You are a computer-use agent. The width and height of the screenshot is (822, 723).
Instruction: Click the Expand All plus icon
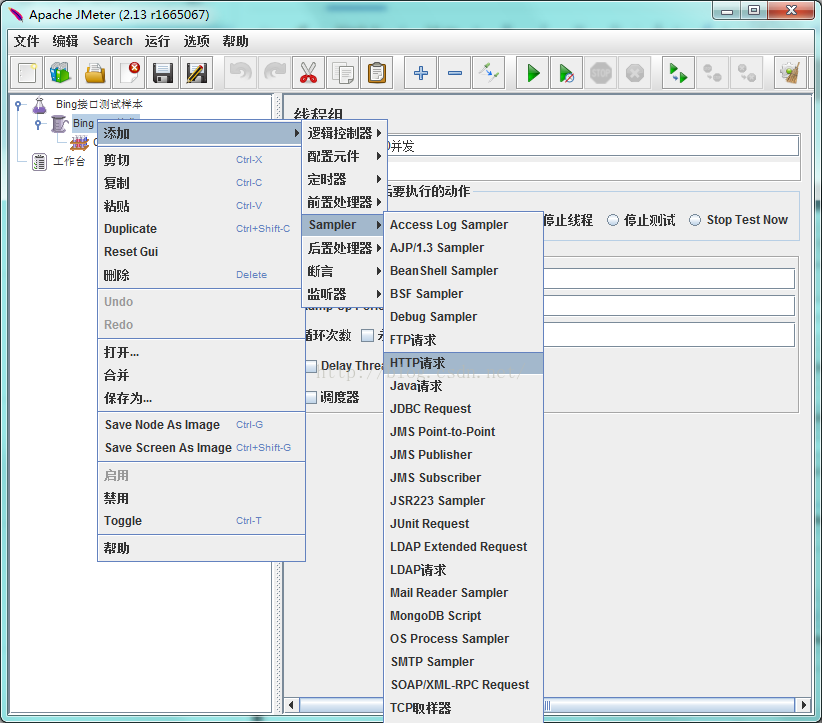click(x=420, y=73)
